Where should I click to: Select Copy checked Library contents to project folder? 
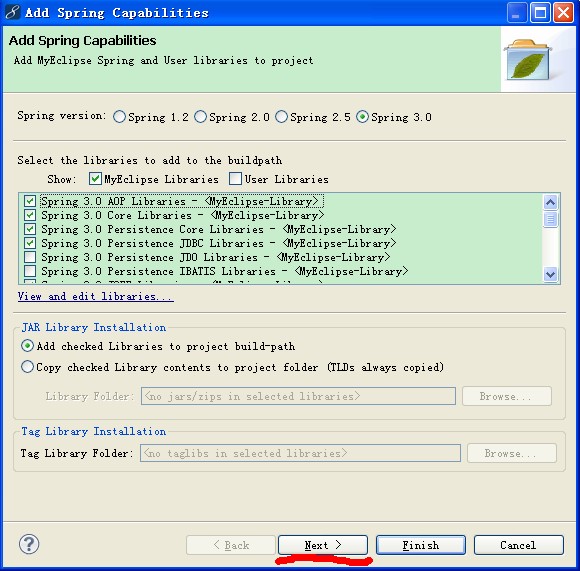(x=27, y=367)
